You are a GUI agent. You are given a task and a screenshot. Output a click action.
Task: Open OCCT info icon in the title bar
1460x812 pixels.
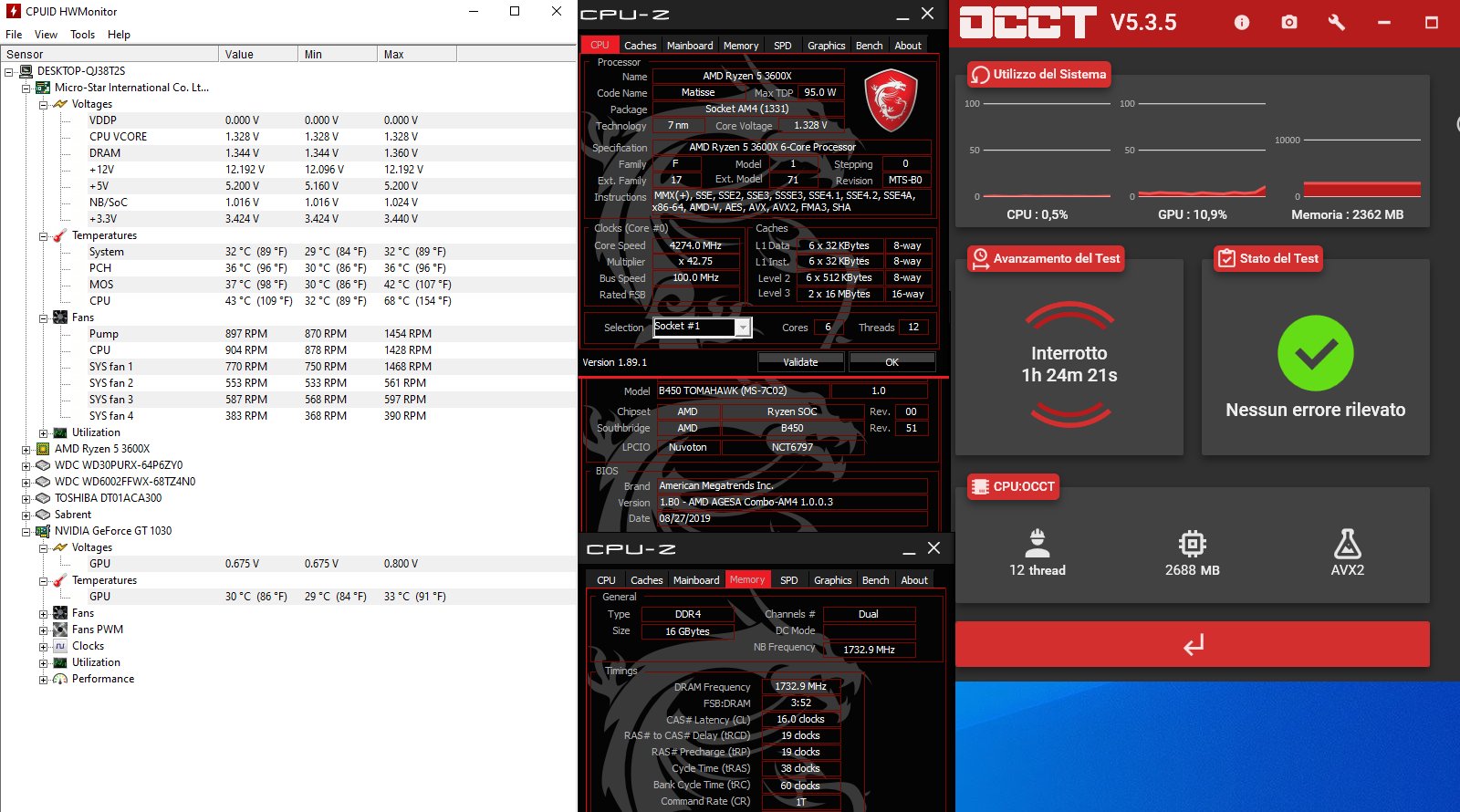[1242, 22]
